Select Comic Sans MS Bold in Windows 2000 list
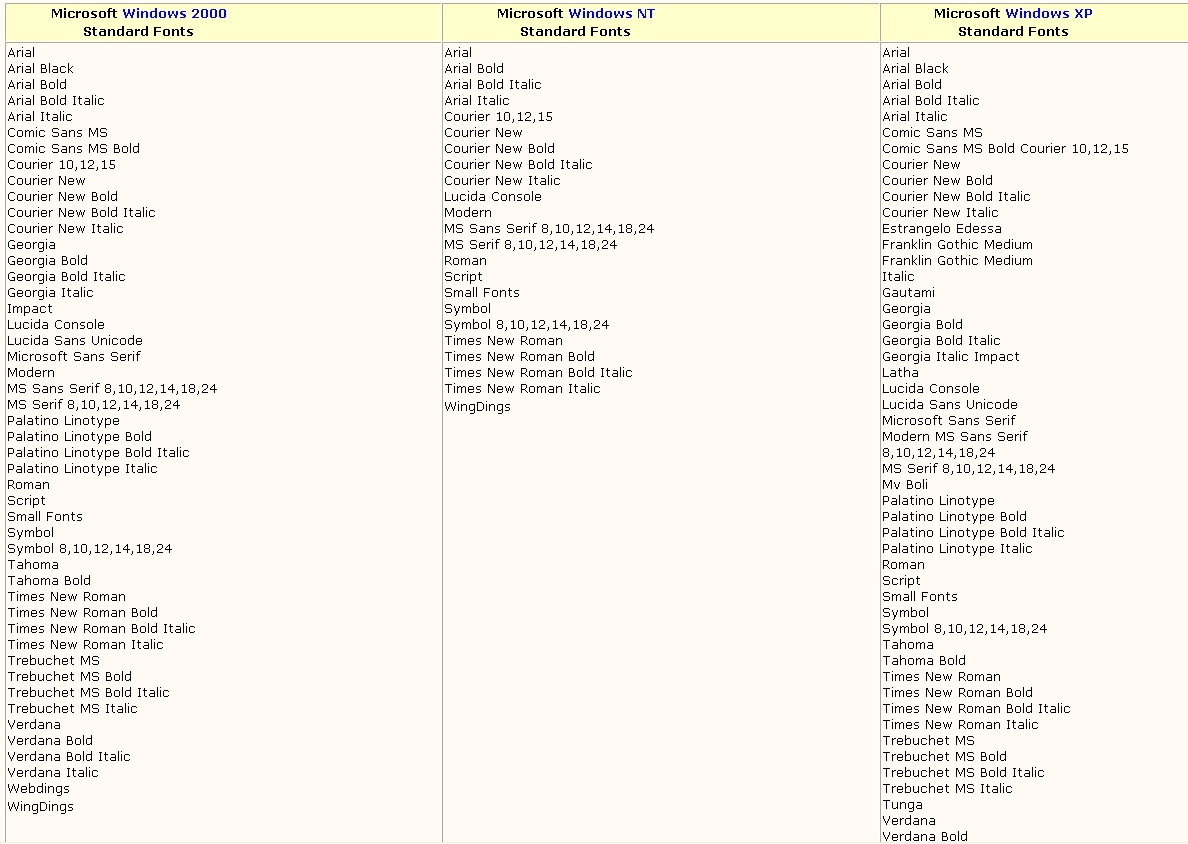This screenshot has height=844, width=1188. (x=73, y=148)
